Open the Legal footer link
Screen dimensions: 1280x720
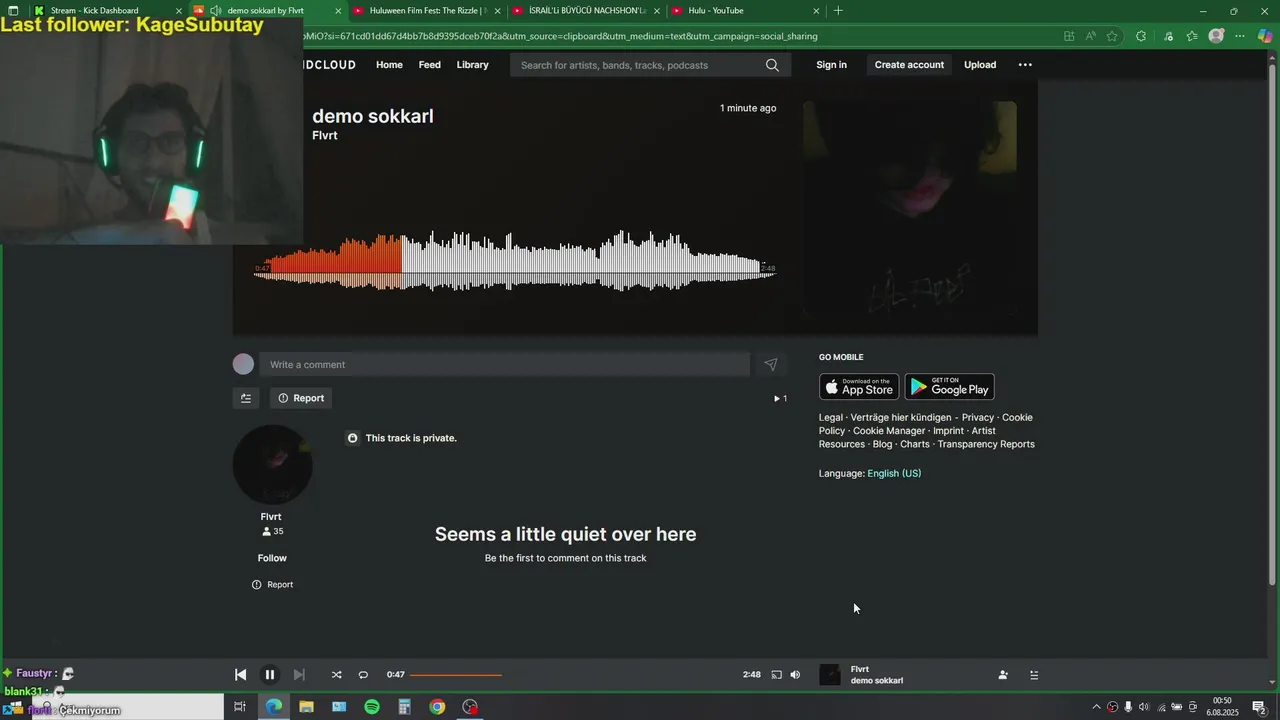point(831,418)
